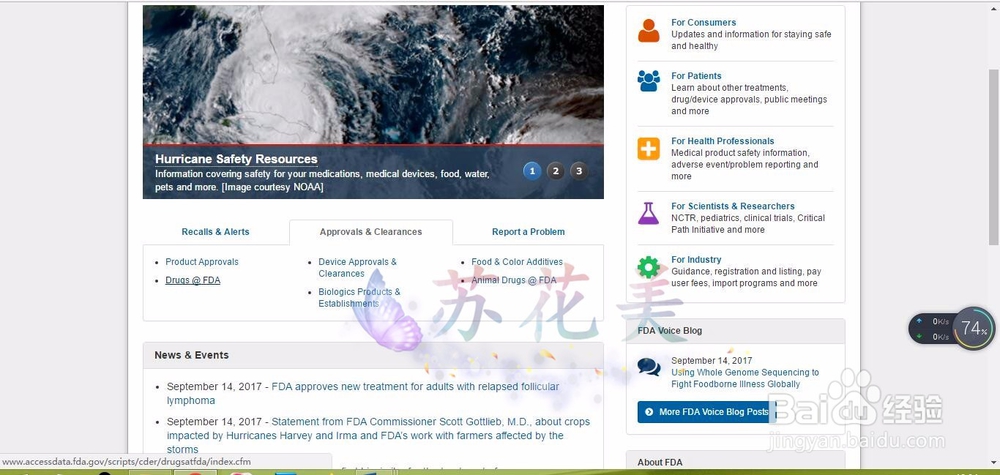Viewport: 1000px width, 475px height.
Task: Open the Drugs @ FDA link
Action: [x=193, y=281]
